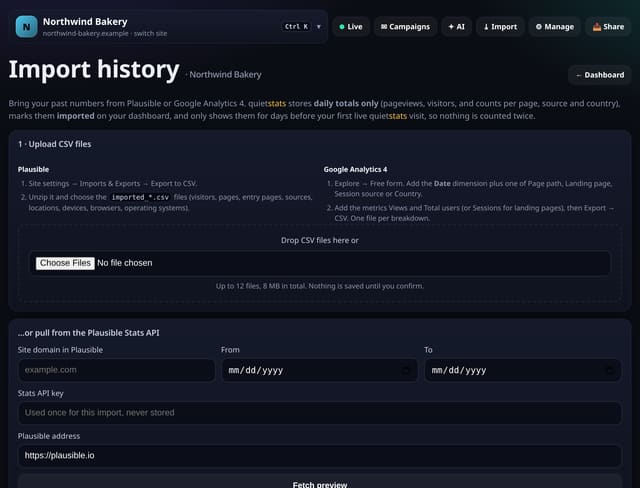
Task: Click the Plausible address field
Action: (320, 455)
